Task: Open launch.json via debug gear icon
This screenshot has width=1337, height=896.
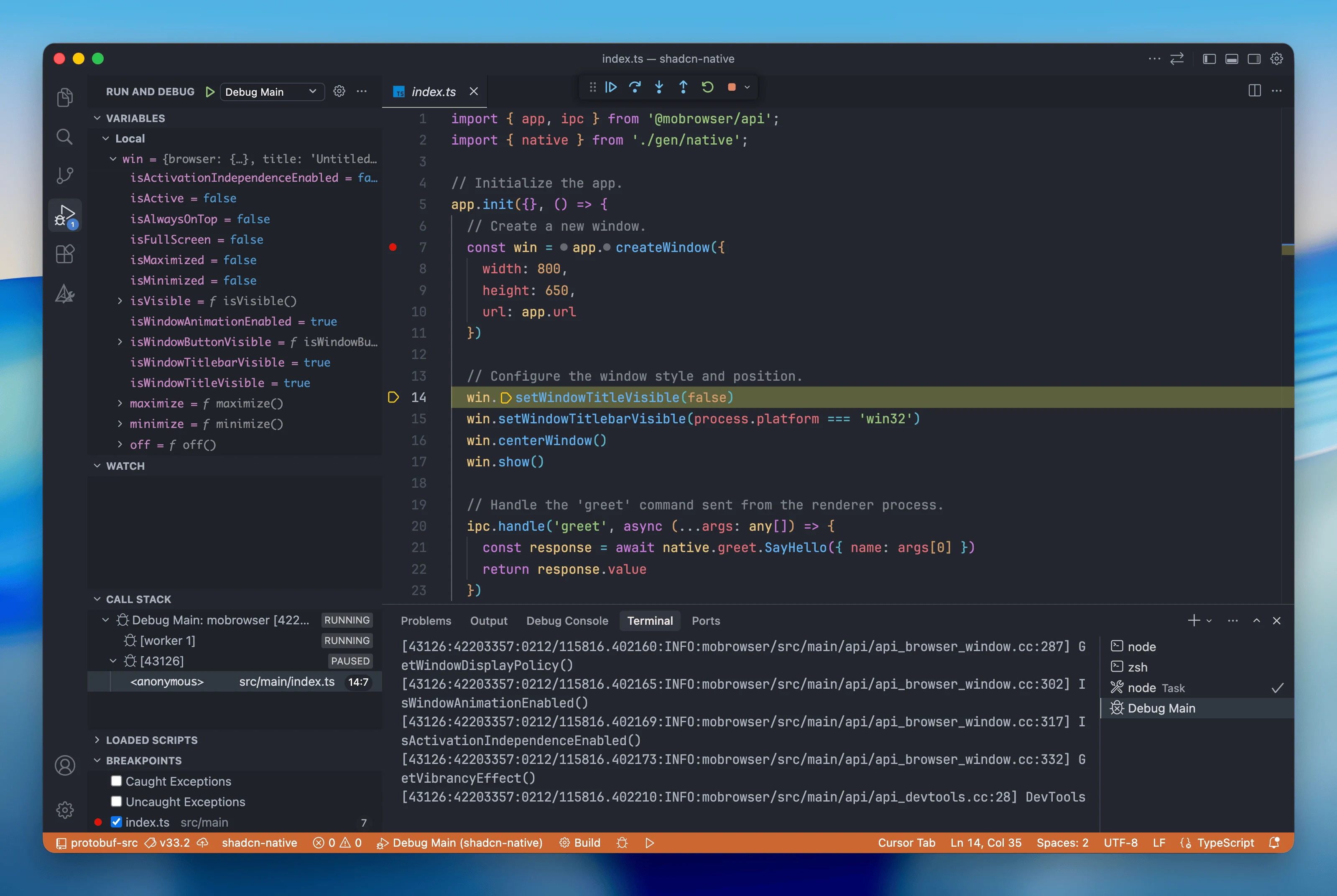Action: 339,92
